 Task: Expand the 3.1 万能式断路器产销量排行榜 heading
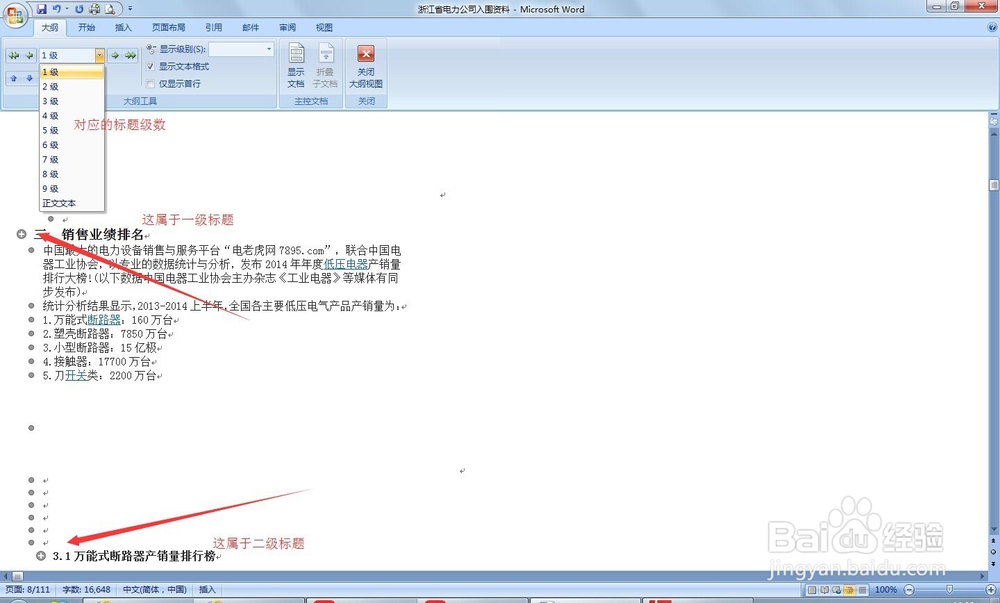(x=41, y=556)
